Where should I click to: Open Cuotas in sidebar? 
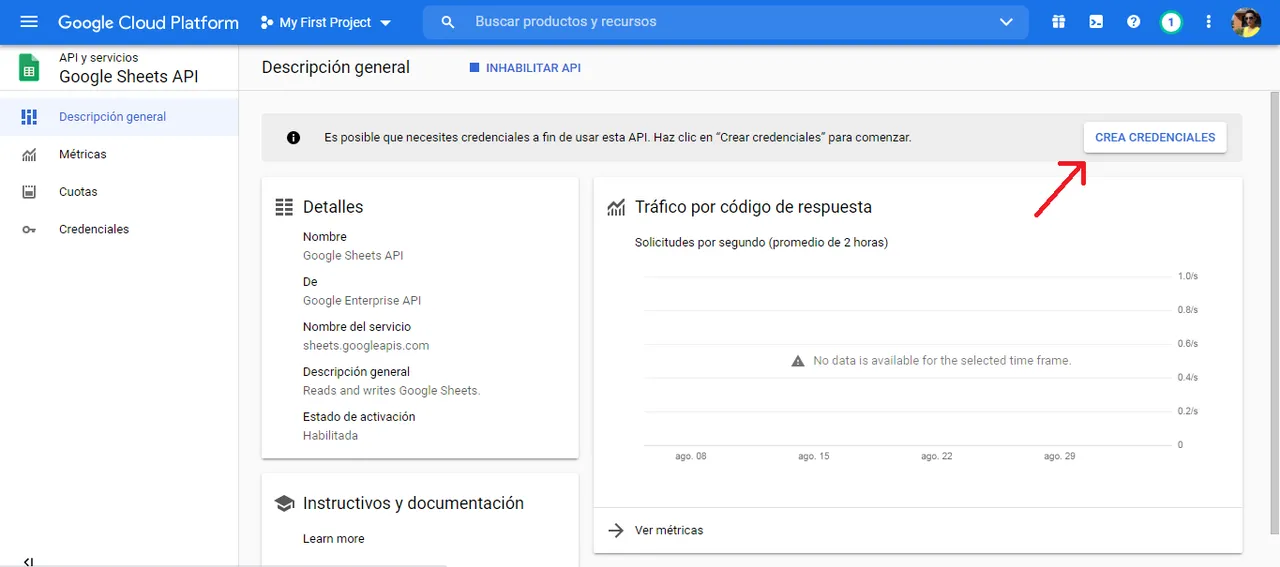coord(119,192)
